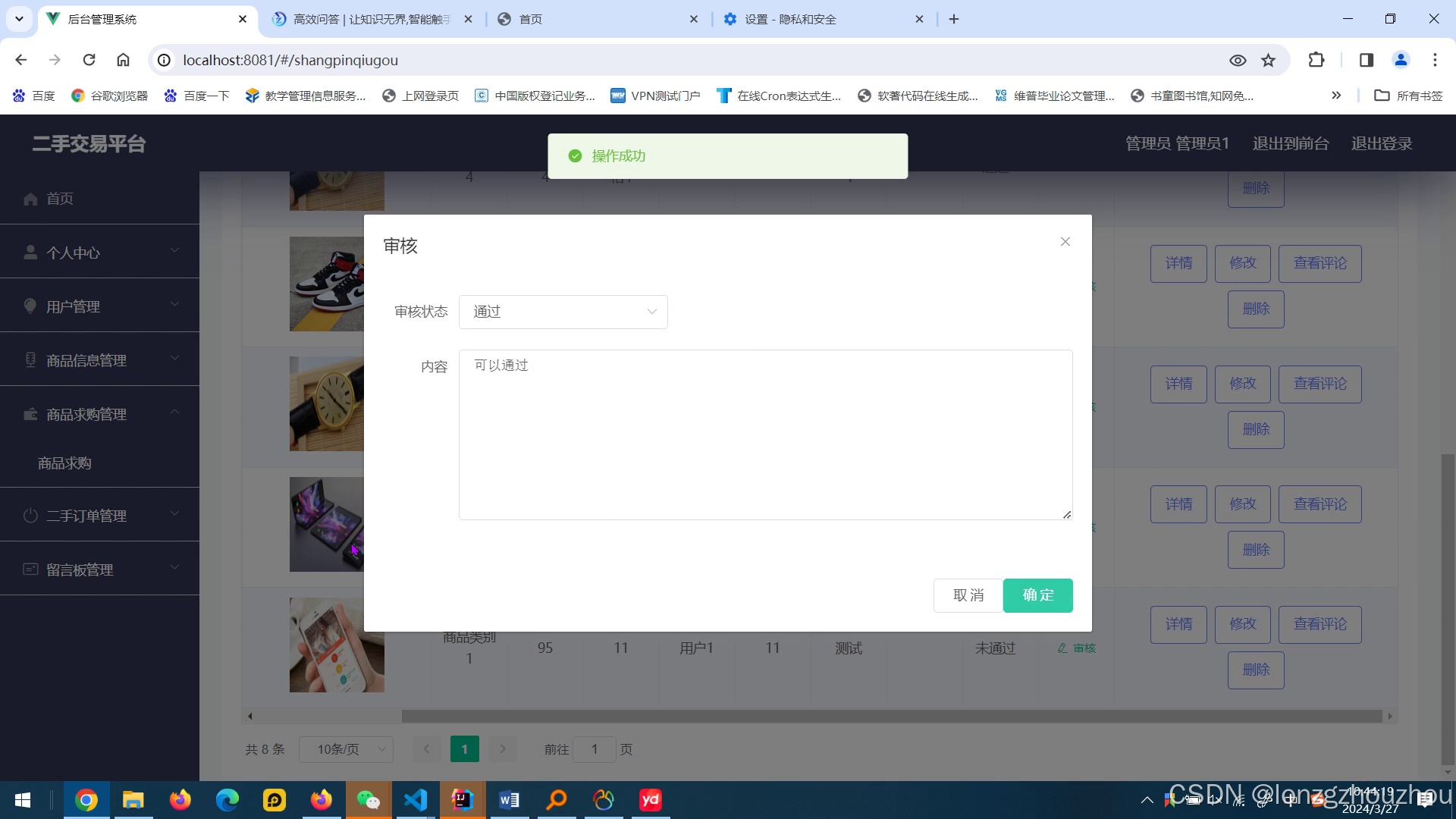Click into the 内容 text area
Viewport: 1456px width, 819px height.
[765, 435]
